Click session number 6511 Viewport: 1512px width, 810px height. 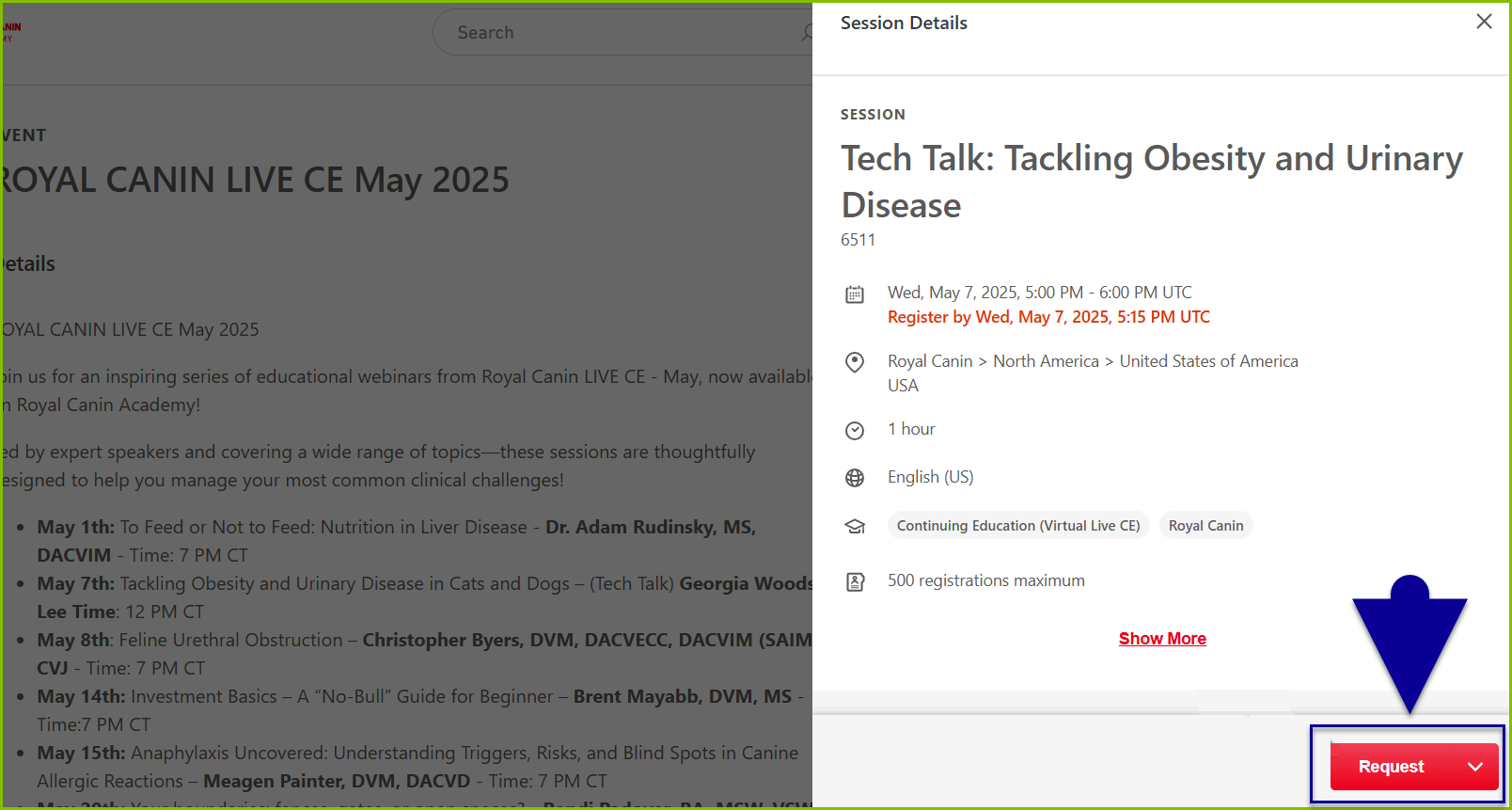coord(858,240)
